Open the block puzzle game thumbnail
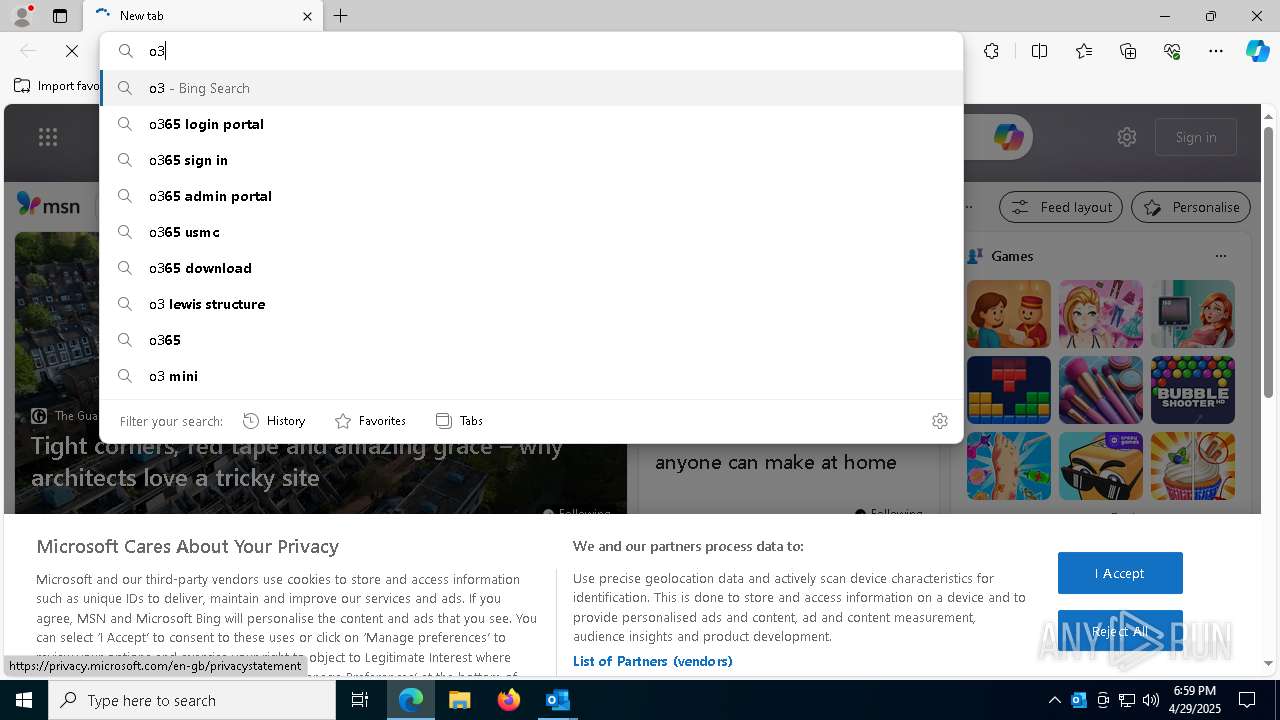1280x720 pixels. [1009, 390]
